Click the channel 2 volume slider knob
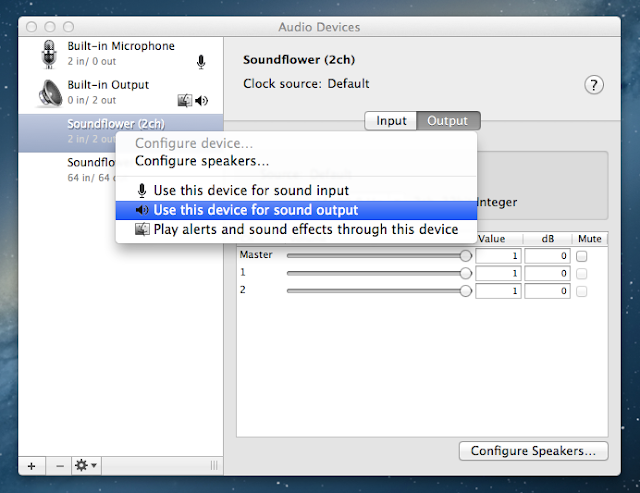The width and height of the screenshot is (640, 493). [465, 291]
